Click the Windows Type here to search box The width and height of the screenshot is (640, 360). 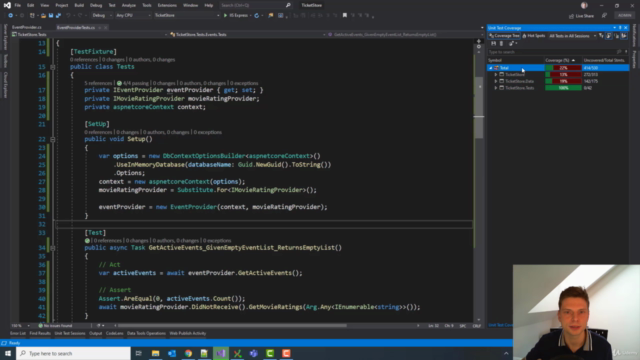[73, 353]
